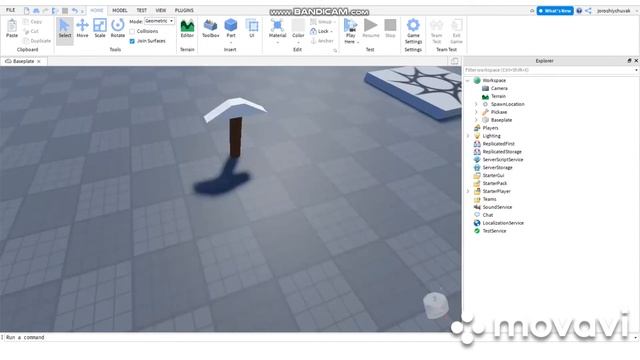Open the Lock dropdown
This screenshot has width=640, height=360.
pos(321,31)
